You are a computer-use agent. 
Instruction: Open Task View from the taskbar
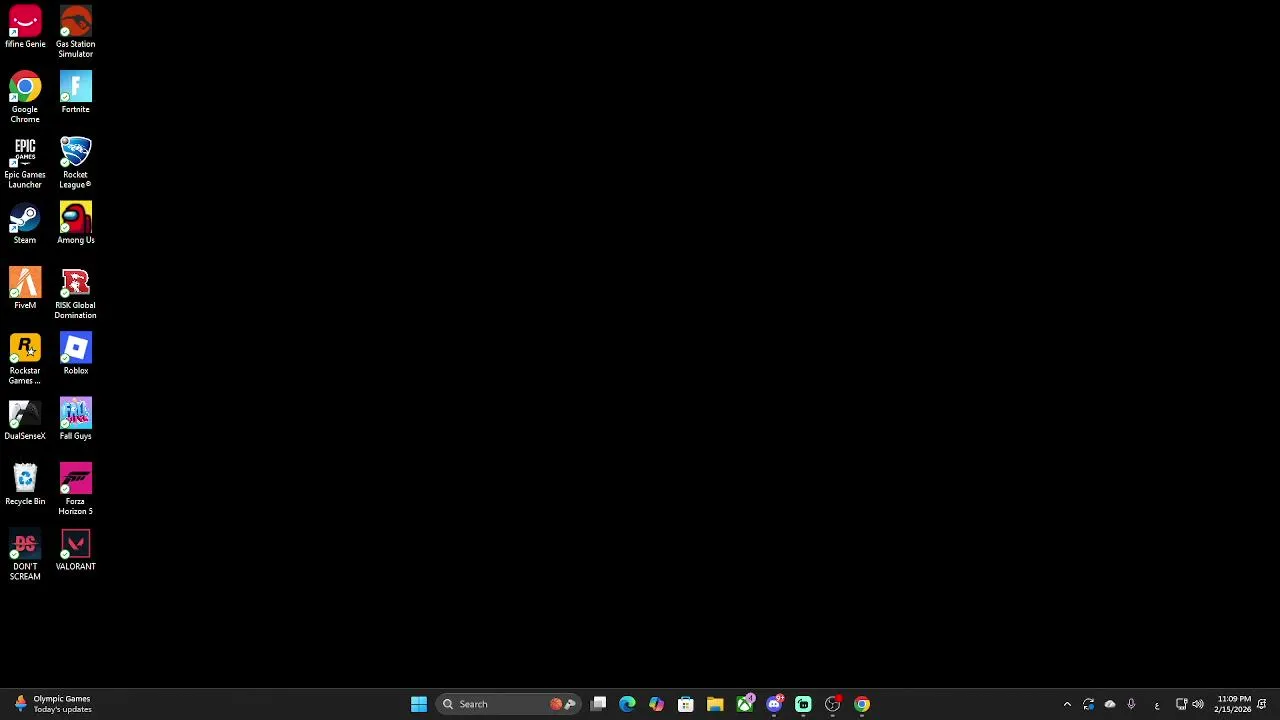click(598, 704)
